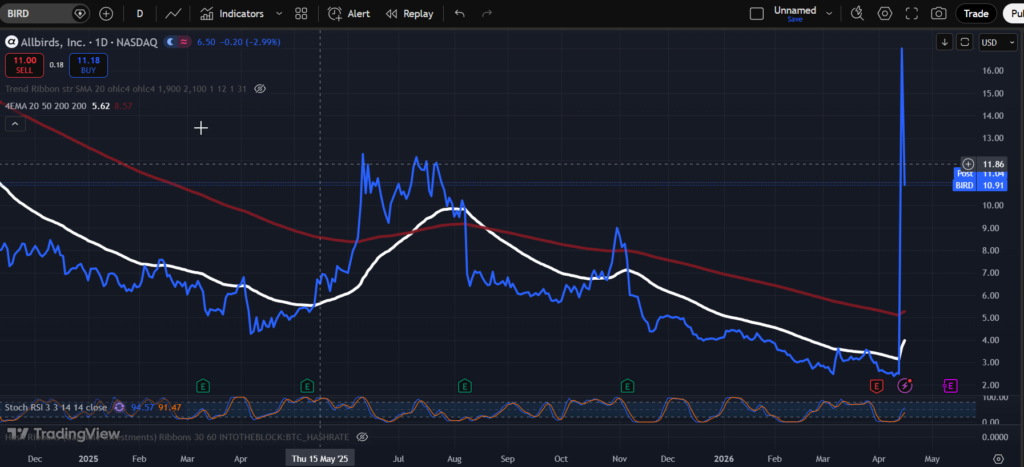
Task: Open the chart style line icon
Action: [x=173, y=14]
